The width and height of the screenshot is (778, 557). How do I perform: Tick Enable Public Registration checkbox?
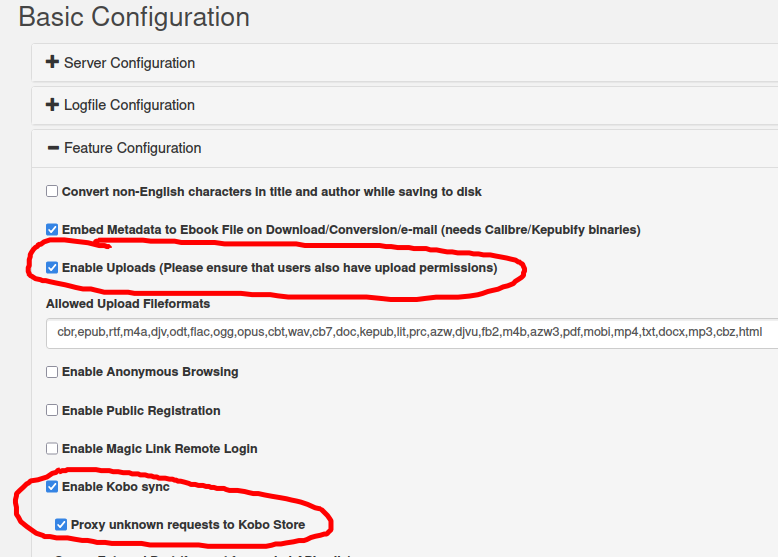[52, 410]
